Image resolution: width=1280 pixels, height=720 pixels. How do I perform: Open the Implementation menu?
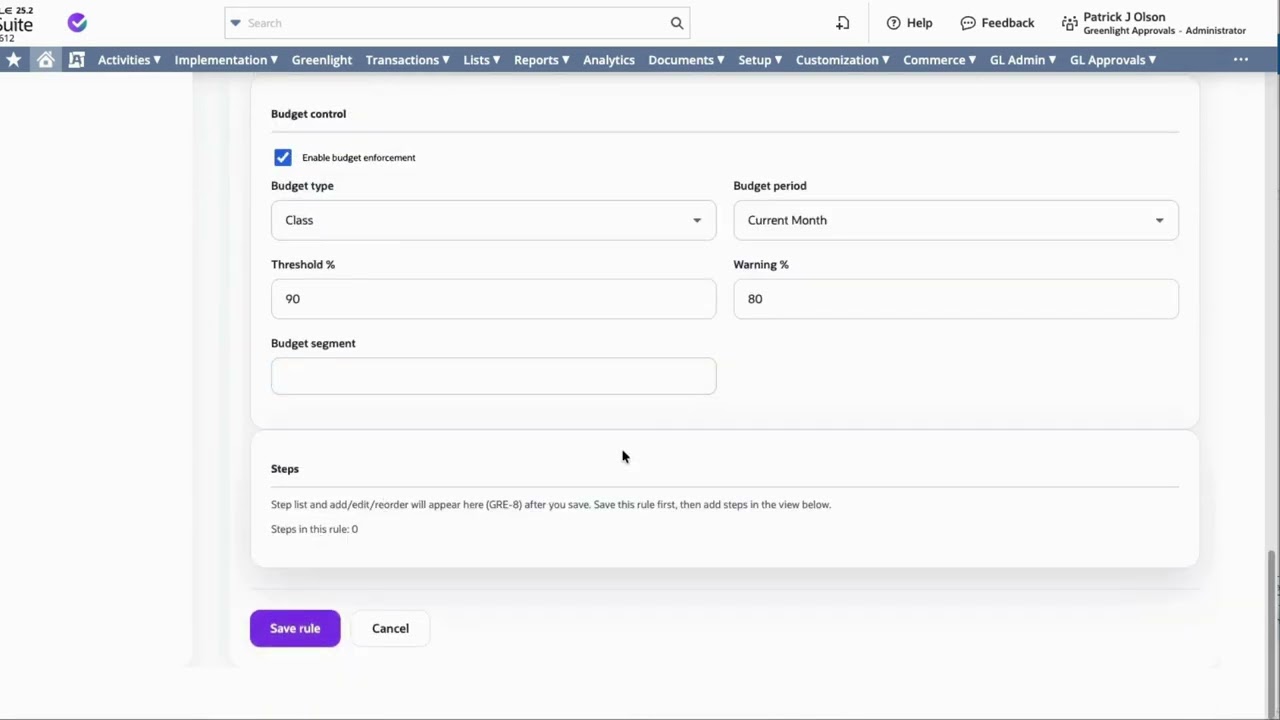point(226,60)
